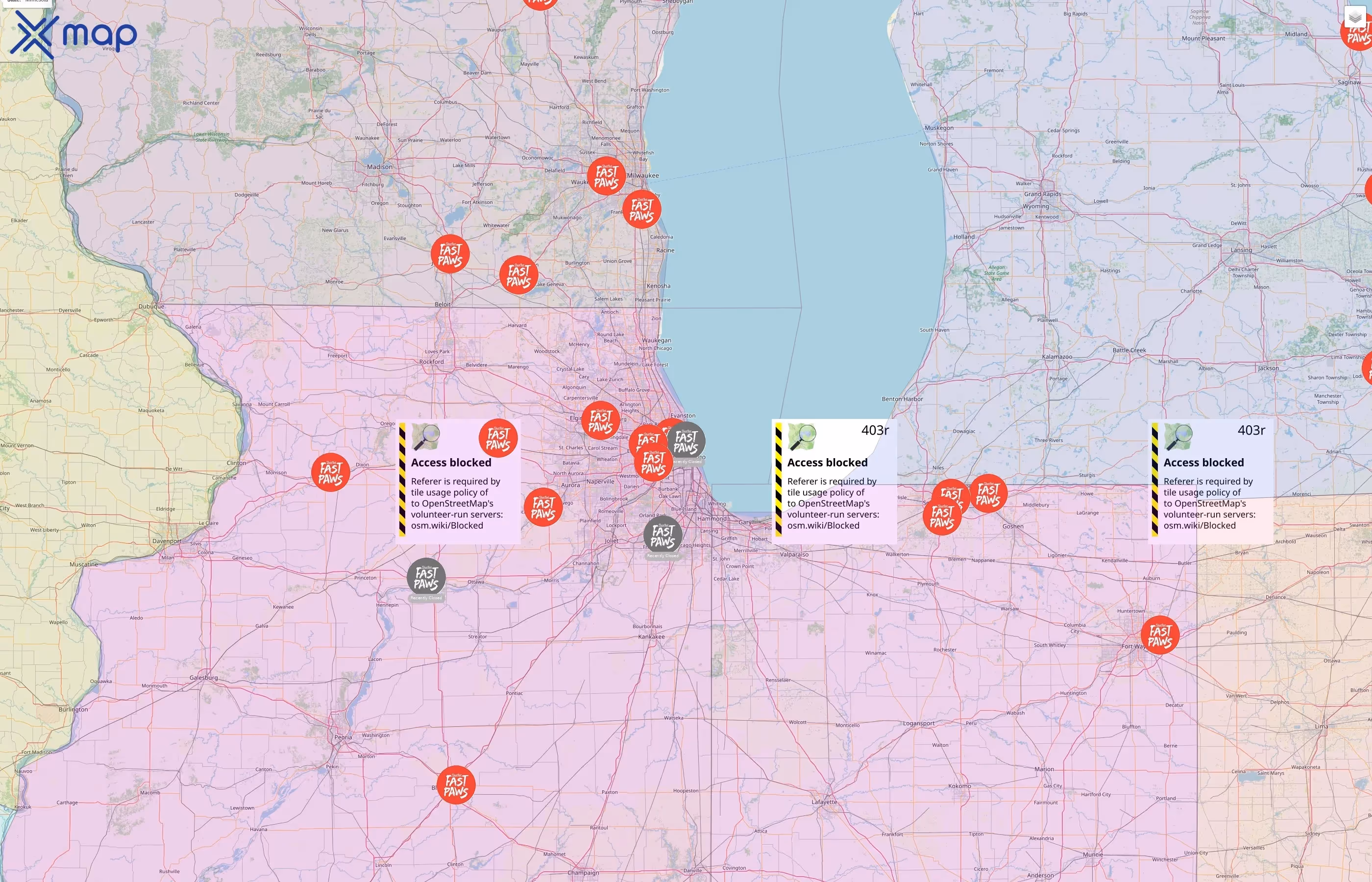The width and height of the screenshot is (1372, 882).
Task: Click the Fast Paws marker over the left Access blocked tile
Action: coord(498,439)
